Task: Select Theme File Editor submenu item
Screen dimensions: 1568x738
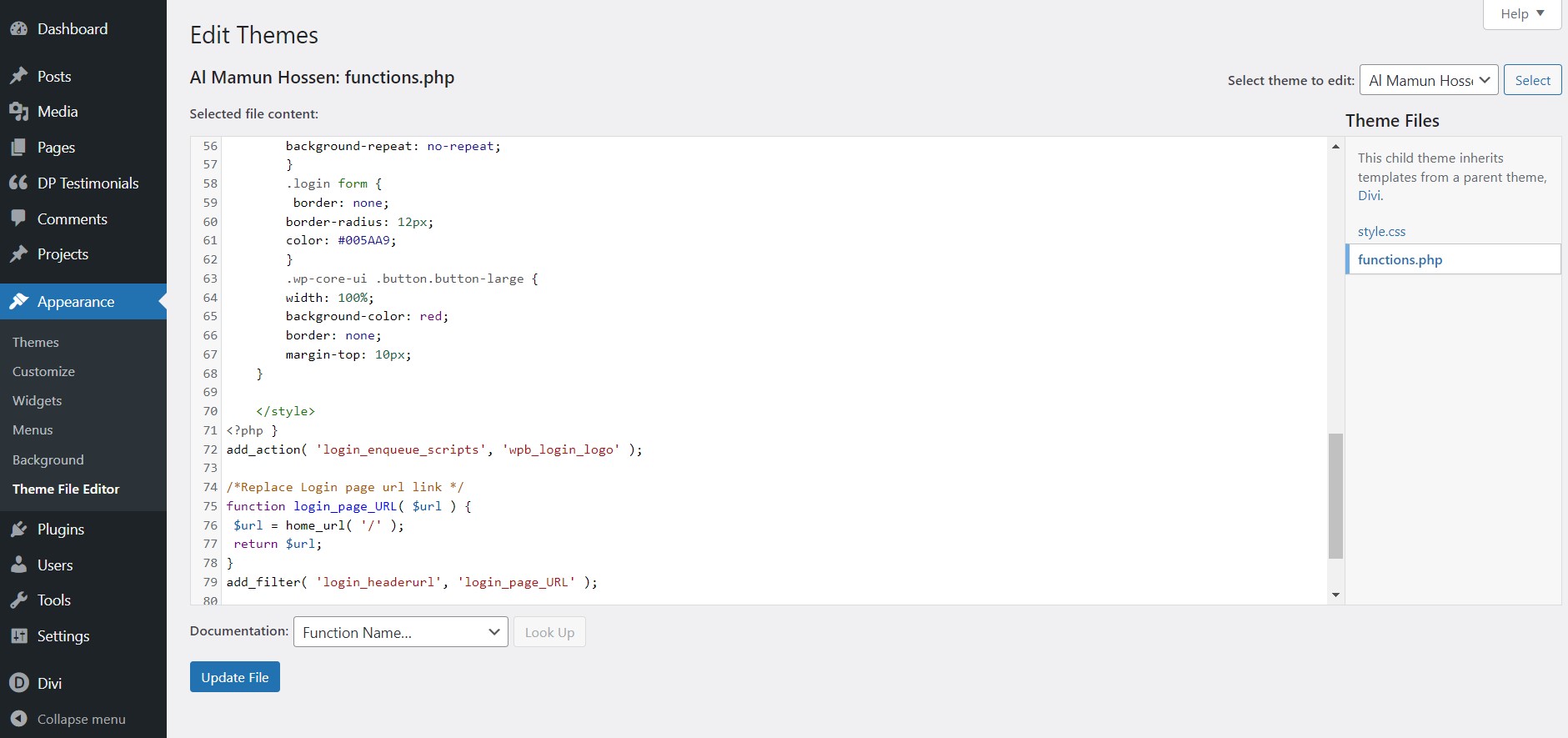Action: pyautogui.click(x=66, y=489)
